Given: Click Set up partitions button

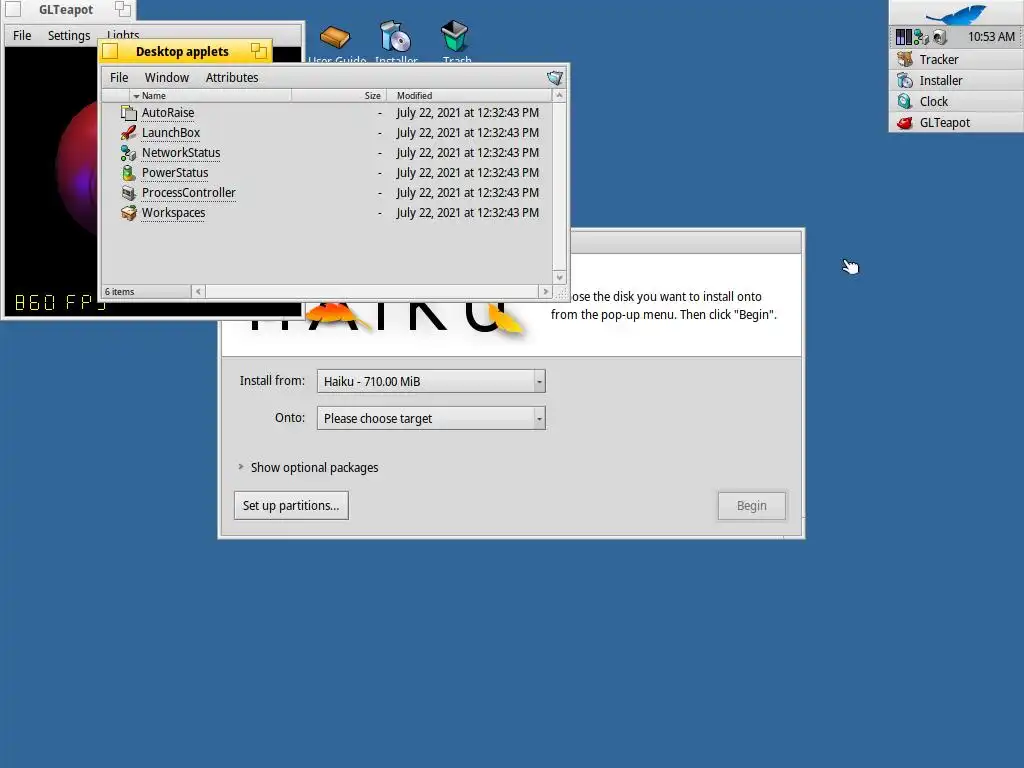Looking at the screenshot, I should tap(291, 505).
